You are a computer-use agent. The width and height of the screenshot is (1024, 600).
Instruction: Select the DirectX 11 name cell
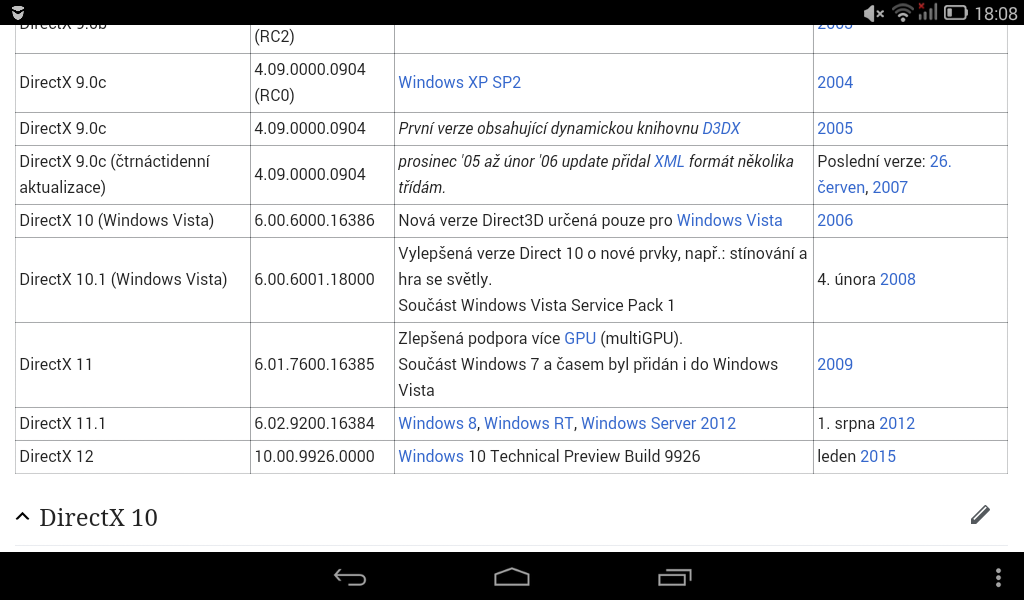point(133,364)
